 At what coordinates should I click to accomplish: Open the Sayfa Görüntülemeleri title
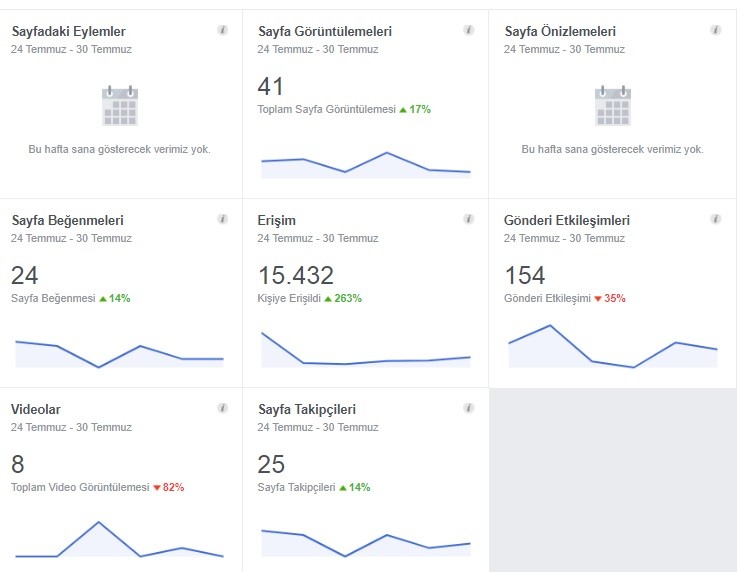[x=325, y=32]
